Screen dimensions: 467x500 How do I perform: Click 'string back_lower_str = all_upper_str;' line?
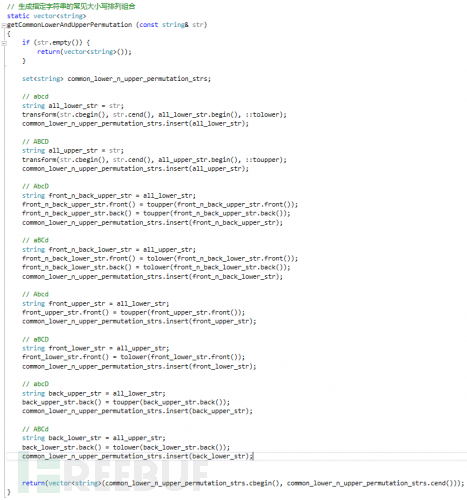[x=94, y=438]
